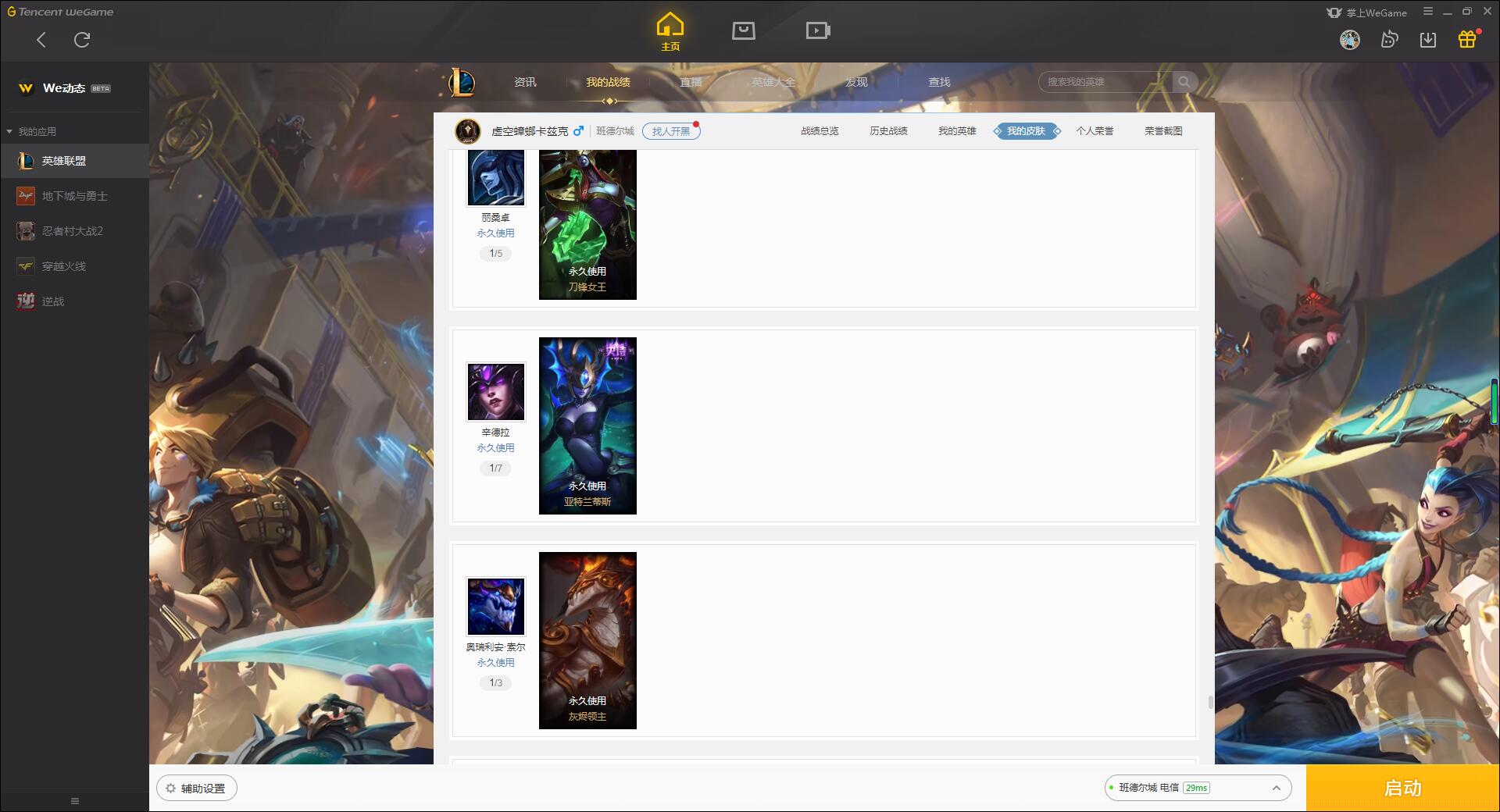Click the 1/3 skin count badge
This screenshot has width=1500, height=812.
click(x=496, y=683)
